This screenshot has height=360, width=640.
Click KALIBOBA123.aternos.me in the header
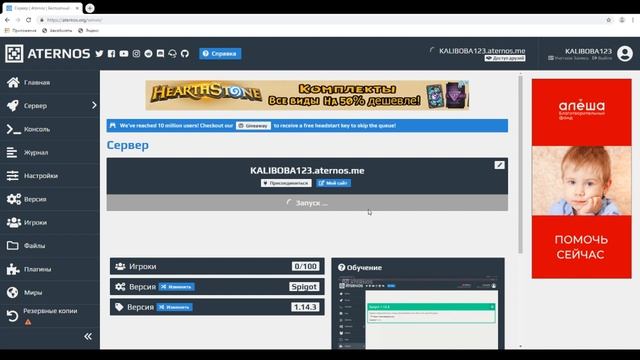482,51
